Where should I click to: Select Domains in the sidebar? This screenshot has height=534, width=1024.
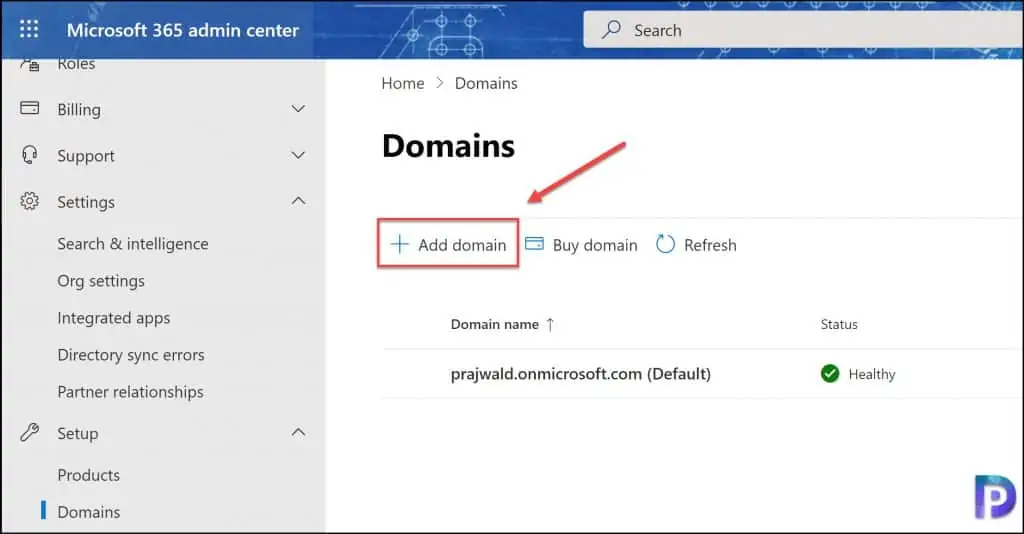[89, 512]
